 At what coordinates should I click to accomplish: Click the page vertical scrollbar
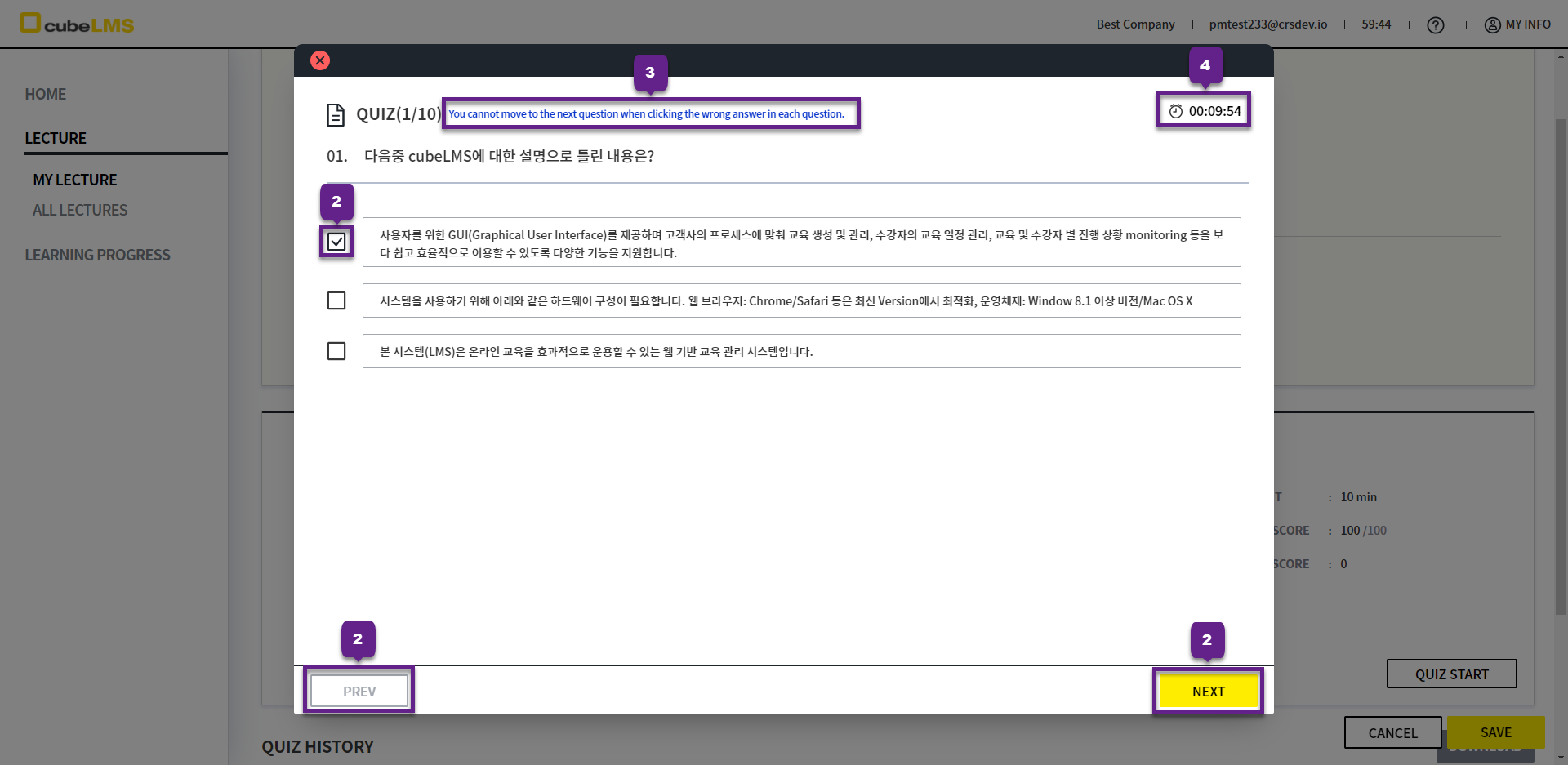(1561, 367)
